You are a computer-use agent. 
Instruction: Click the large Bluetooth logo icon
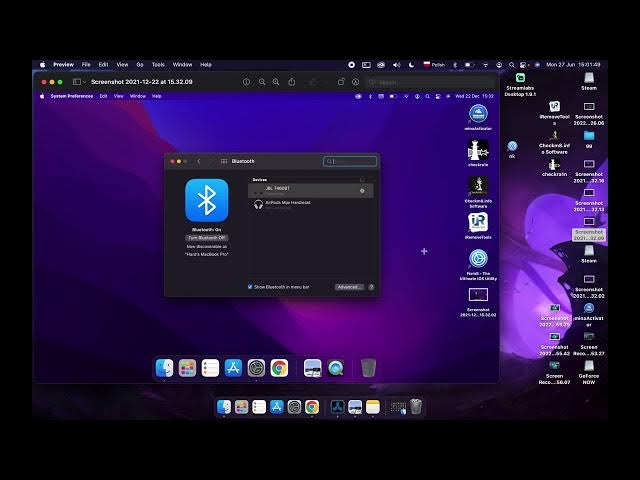(207, 200)
